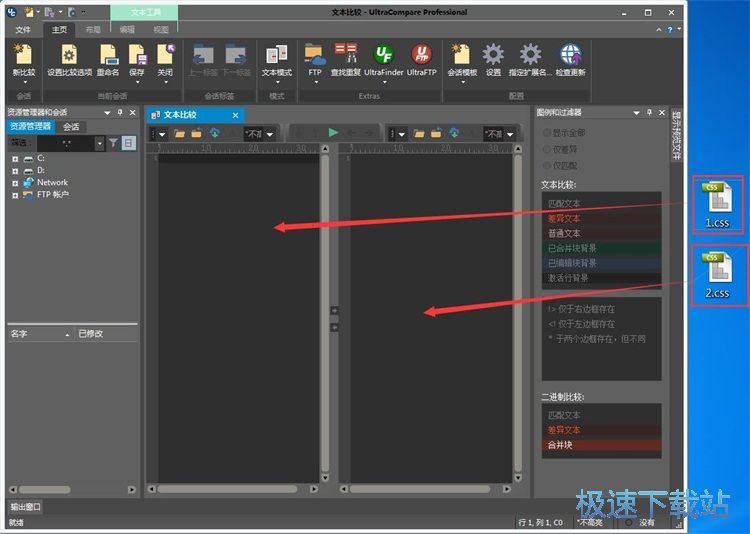Click the Check for Updates (检查更新) icon

(570, 58)
